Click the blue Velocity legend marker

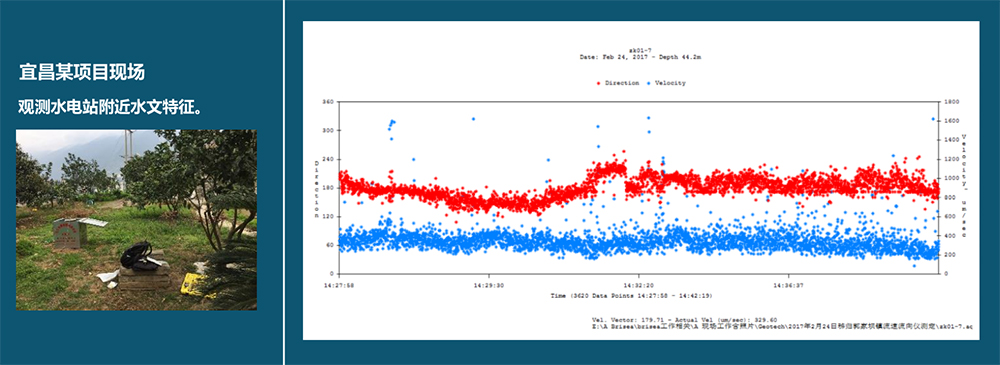pyautogui.click(x=649, y=84)
